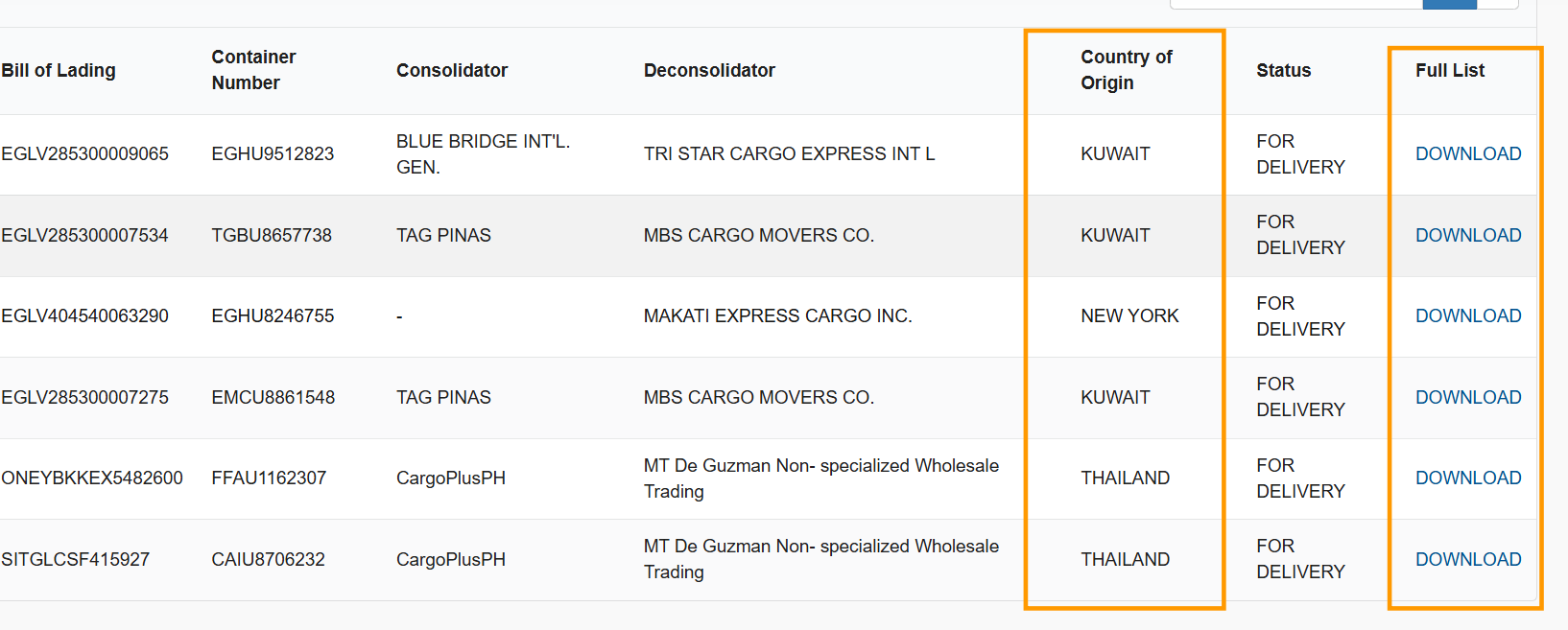Click BLUE BRIDGE INT'L. GEN. consolidator cell
Screen dimensions: 1568x630
coord(483,153)
